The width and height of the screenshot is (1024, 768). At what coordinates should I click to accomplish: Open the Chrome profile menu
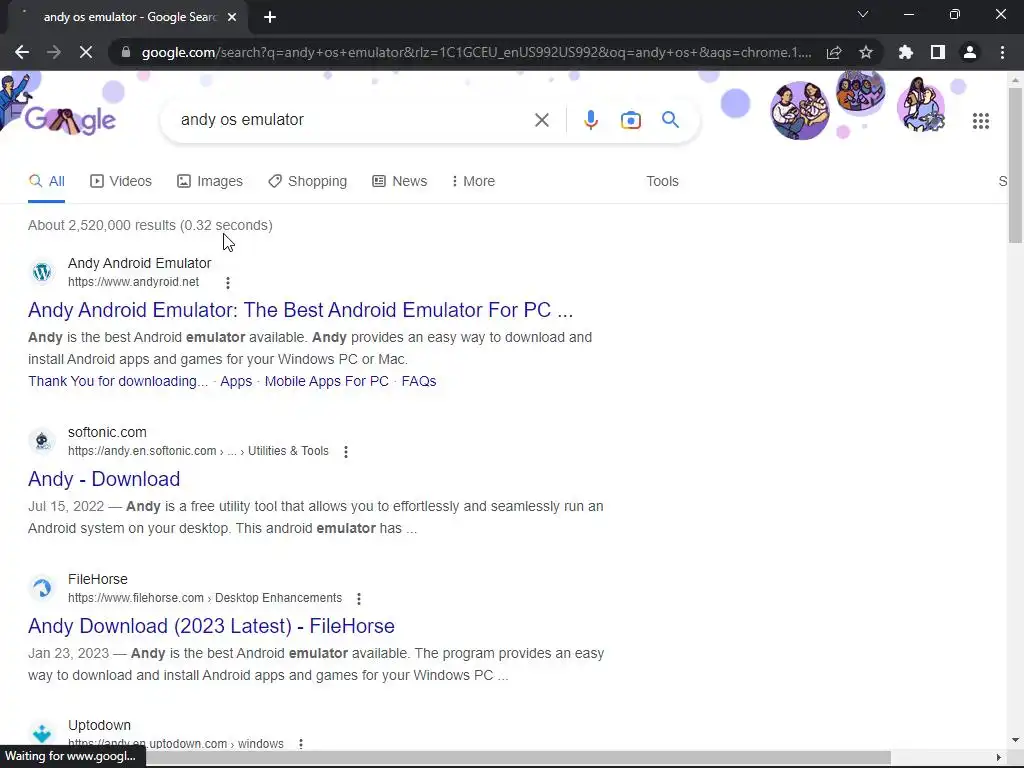970,52
